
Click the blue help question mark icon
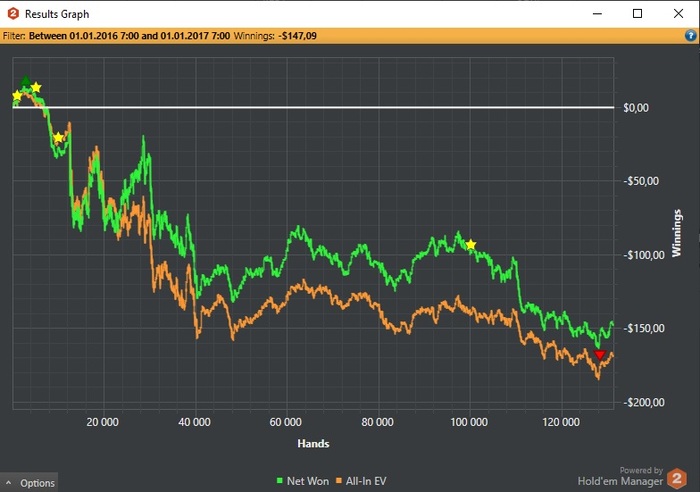pyautogui.click(x=690, y=36)
